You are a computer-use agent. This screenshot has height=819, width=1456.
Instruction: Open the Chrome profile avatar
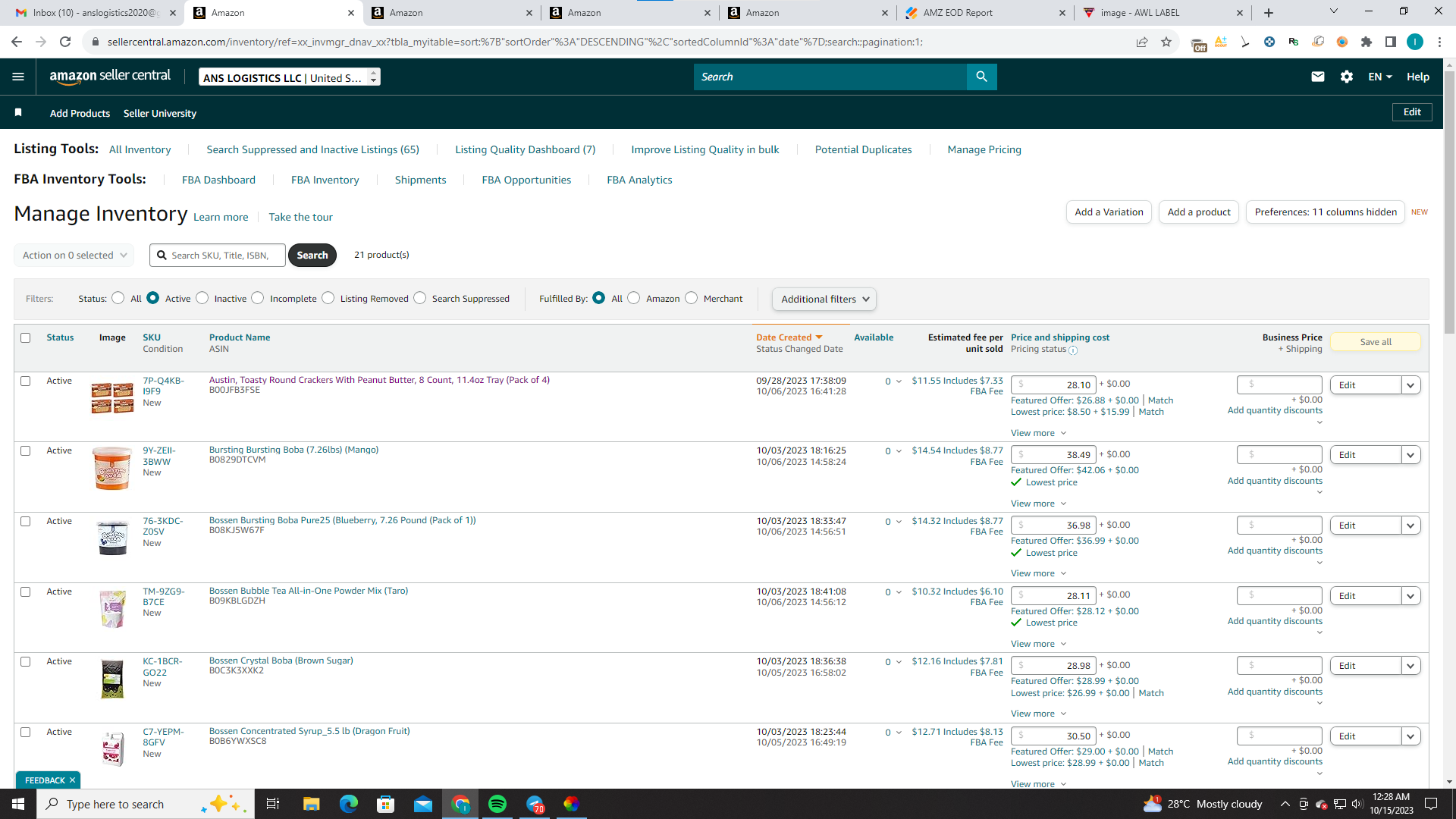[1415, 42]
